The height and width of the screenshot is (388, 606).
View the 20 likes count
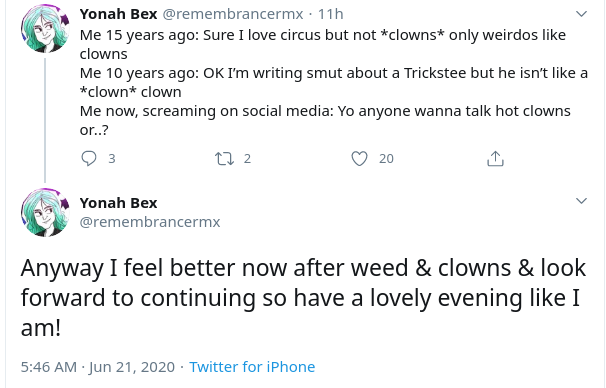[386, 158]
